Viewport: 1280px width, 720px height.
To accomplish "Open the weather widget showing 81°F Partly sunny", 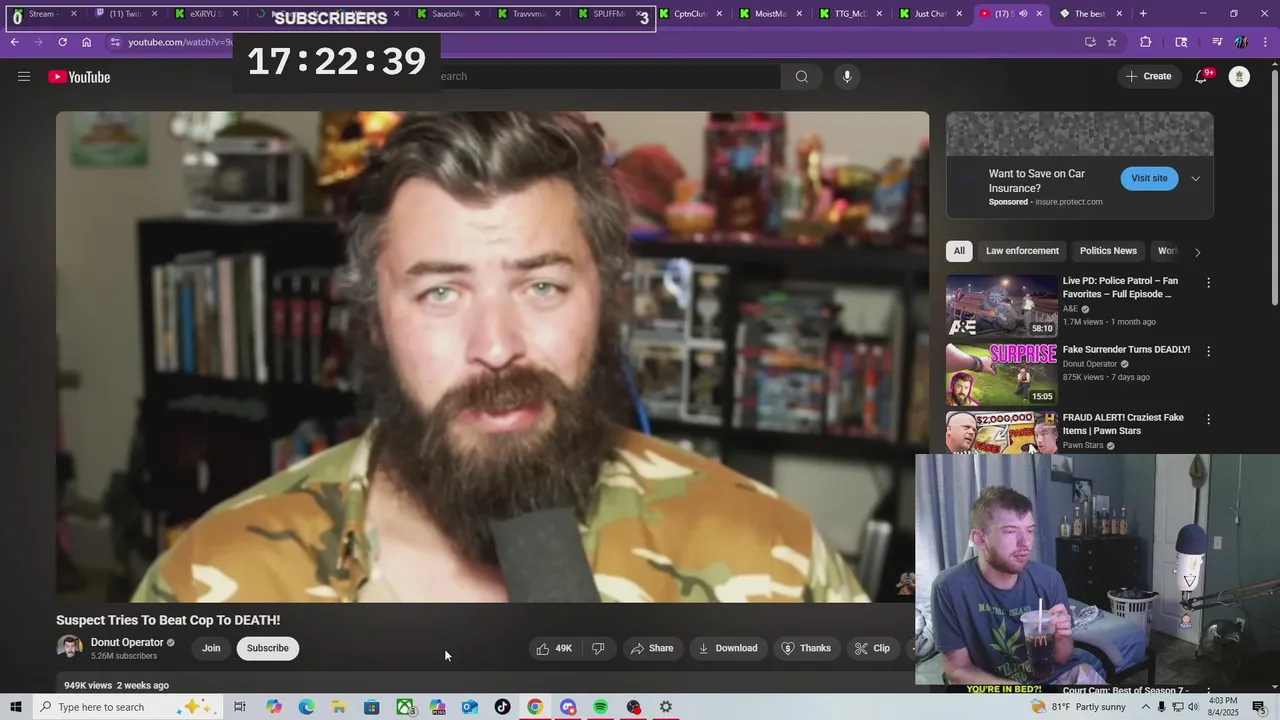I will coord(1079,707).
